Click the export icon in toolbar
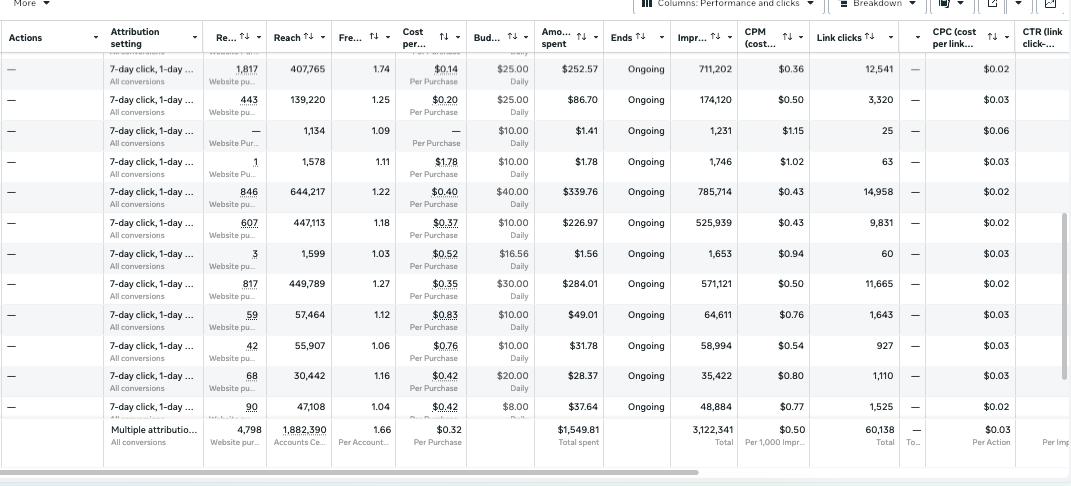This screenshot has width=1071, height=486. (992, 4)
